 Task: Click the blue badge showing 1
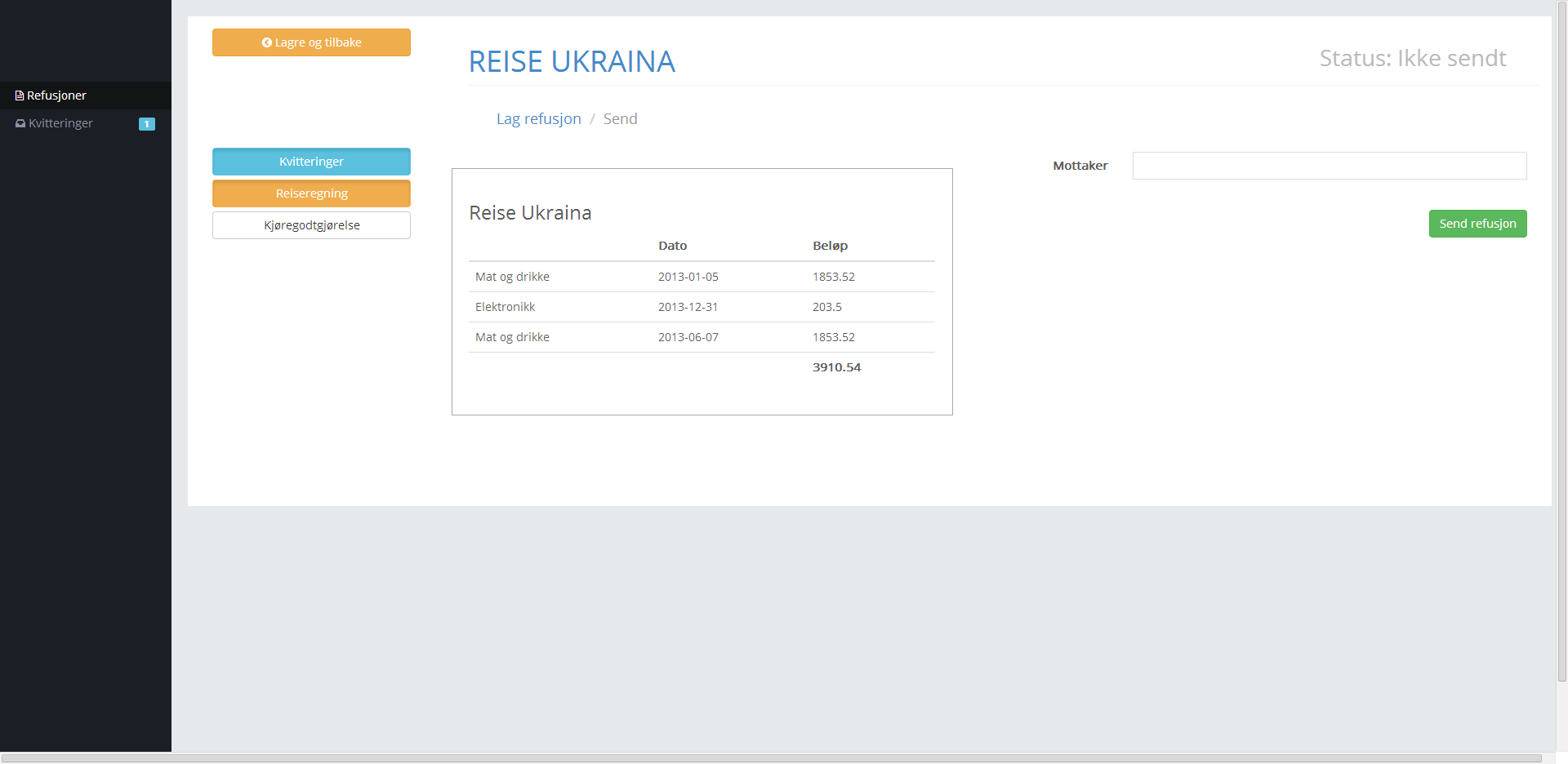point(147,124)
